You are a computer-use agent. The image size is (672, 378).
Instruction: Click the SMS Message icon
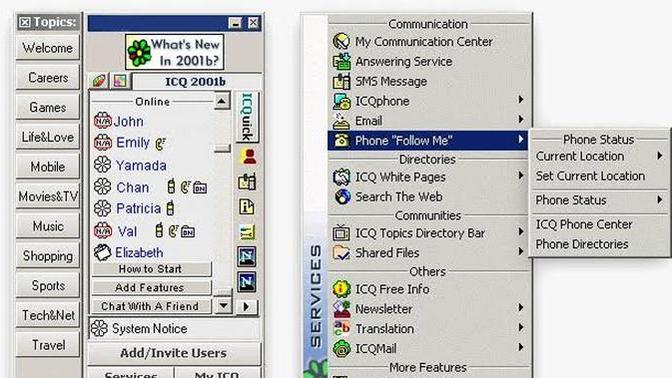coord(342,81)
